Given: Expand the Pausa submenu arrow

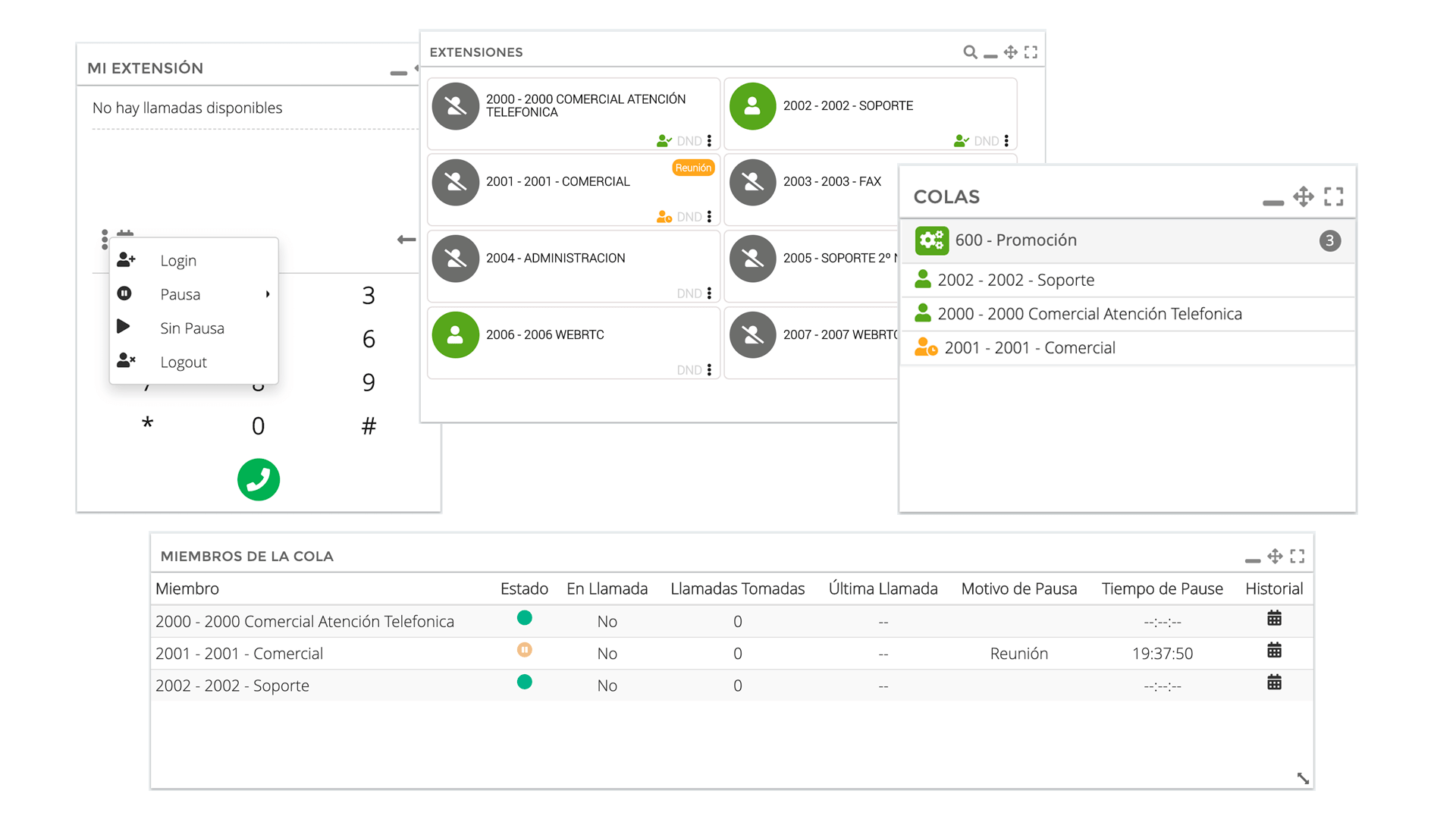Looking at the screenshot, I should pyautogui.click(x=268, y=294).
